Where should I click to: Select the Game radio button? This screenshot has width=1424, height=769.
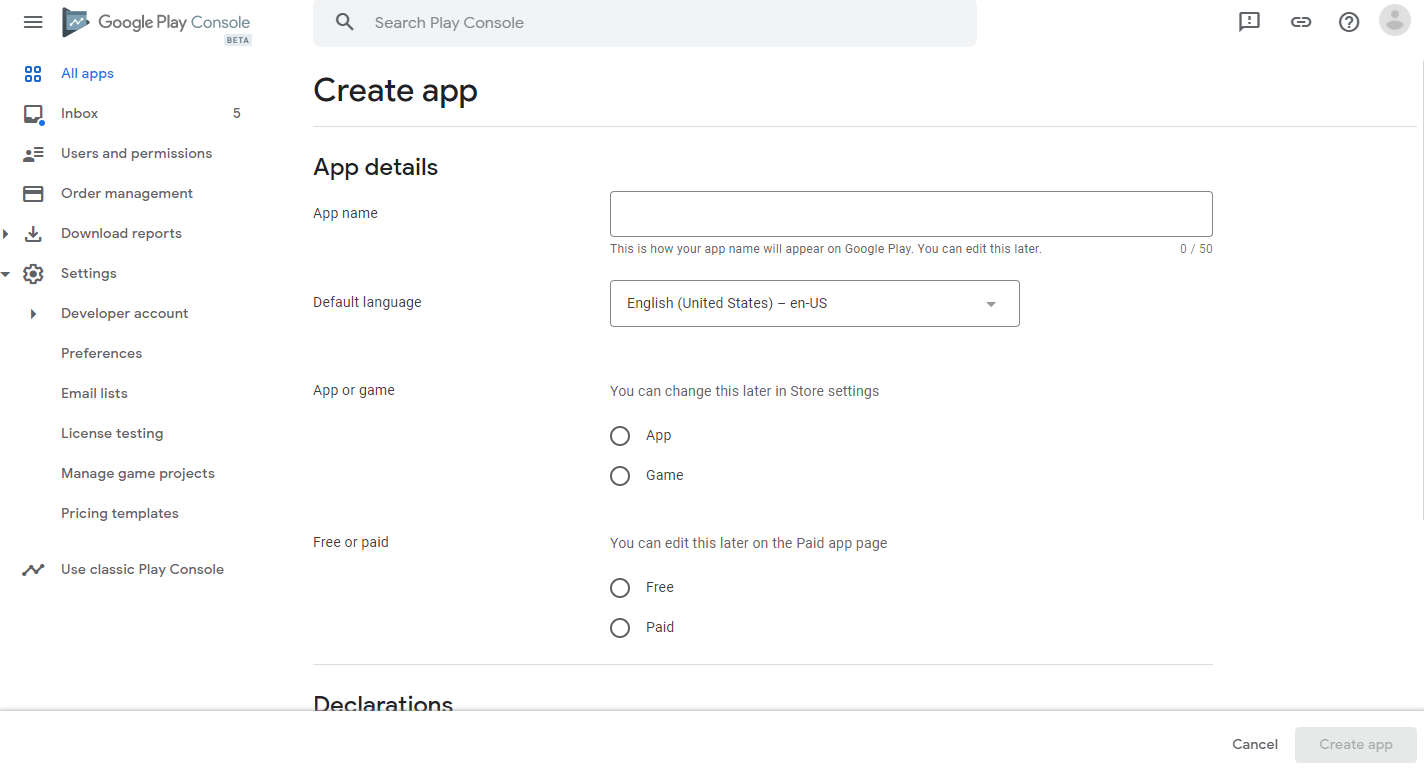coord(620,476)
